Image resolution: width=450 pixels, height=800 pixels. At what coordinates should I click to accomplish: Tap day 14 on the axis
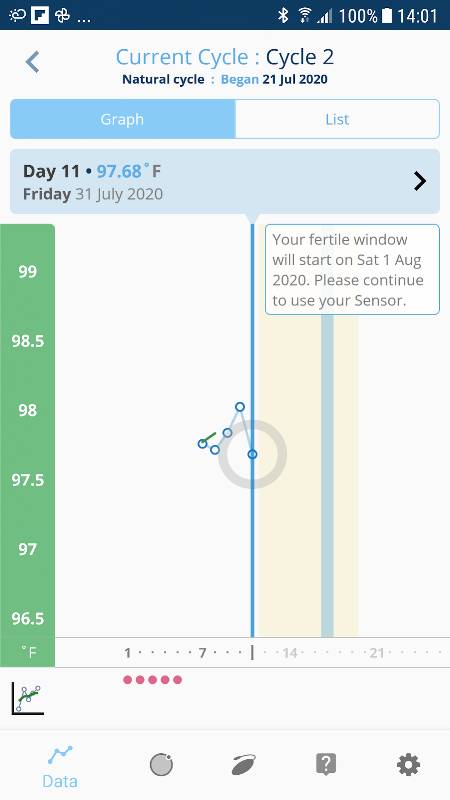(290, 653)
